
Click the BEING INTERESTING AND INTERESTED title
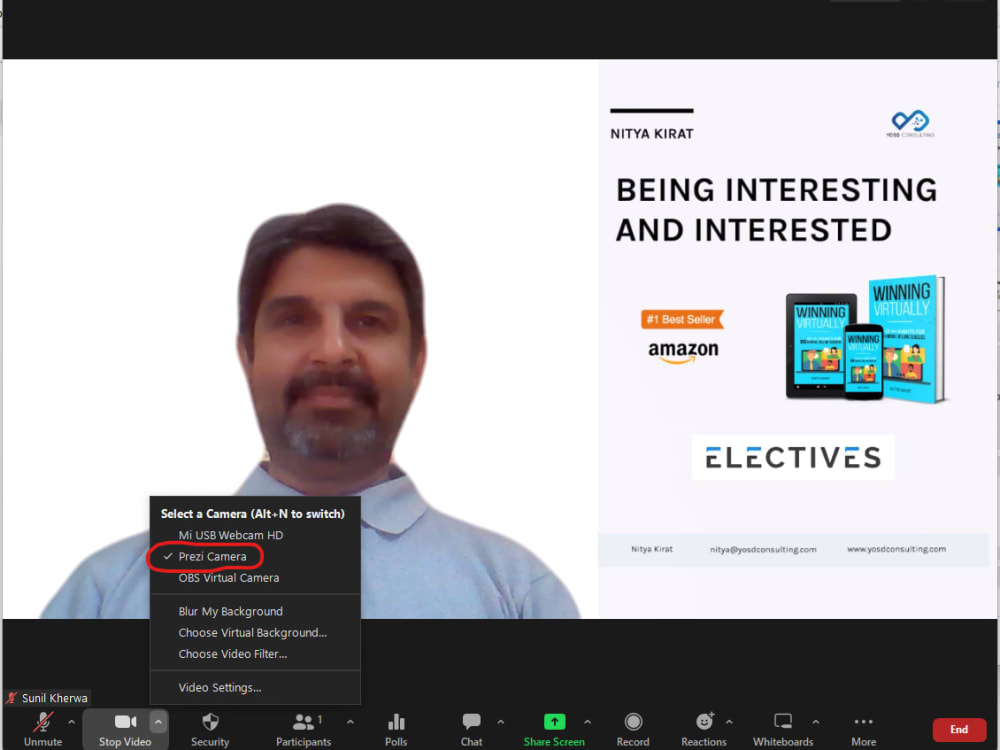click(777, 210)
